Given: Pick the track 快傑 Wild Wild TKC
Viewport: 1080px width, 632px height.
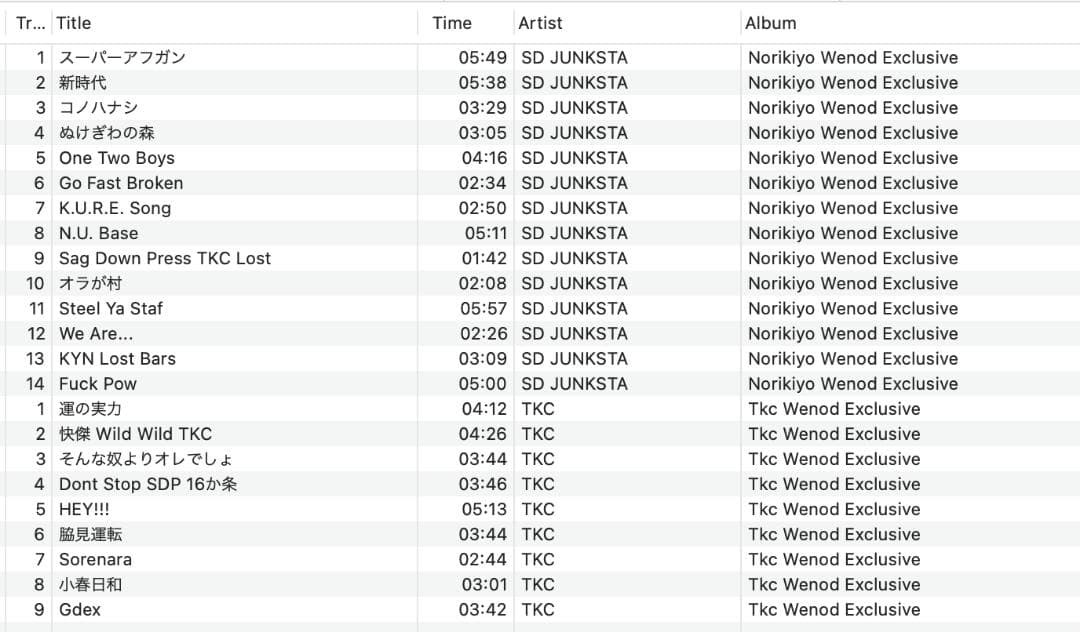Looking at the screenshot, I should pyautogui.click(x=135, y=434).
